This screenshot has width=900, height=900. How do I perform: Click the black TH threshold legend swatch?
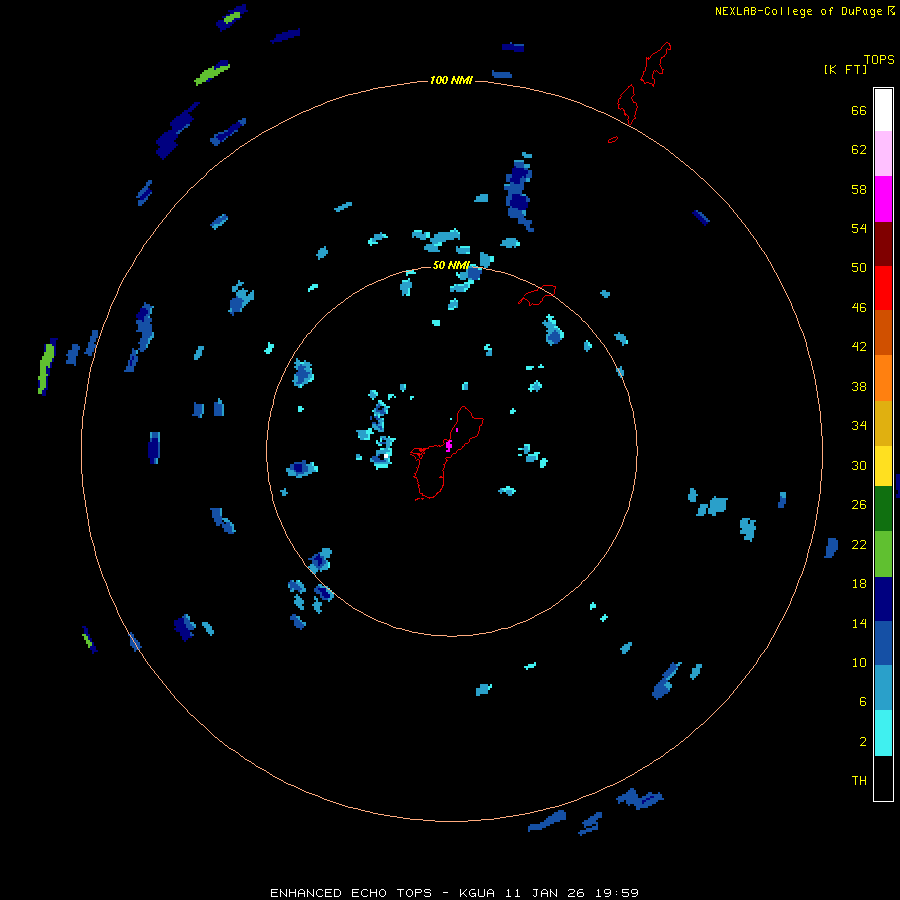point(883,778)
